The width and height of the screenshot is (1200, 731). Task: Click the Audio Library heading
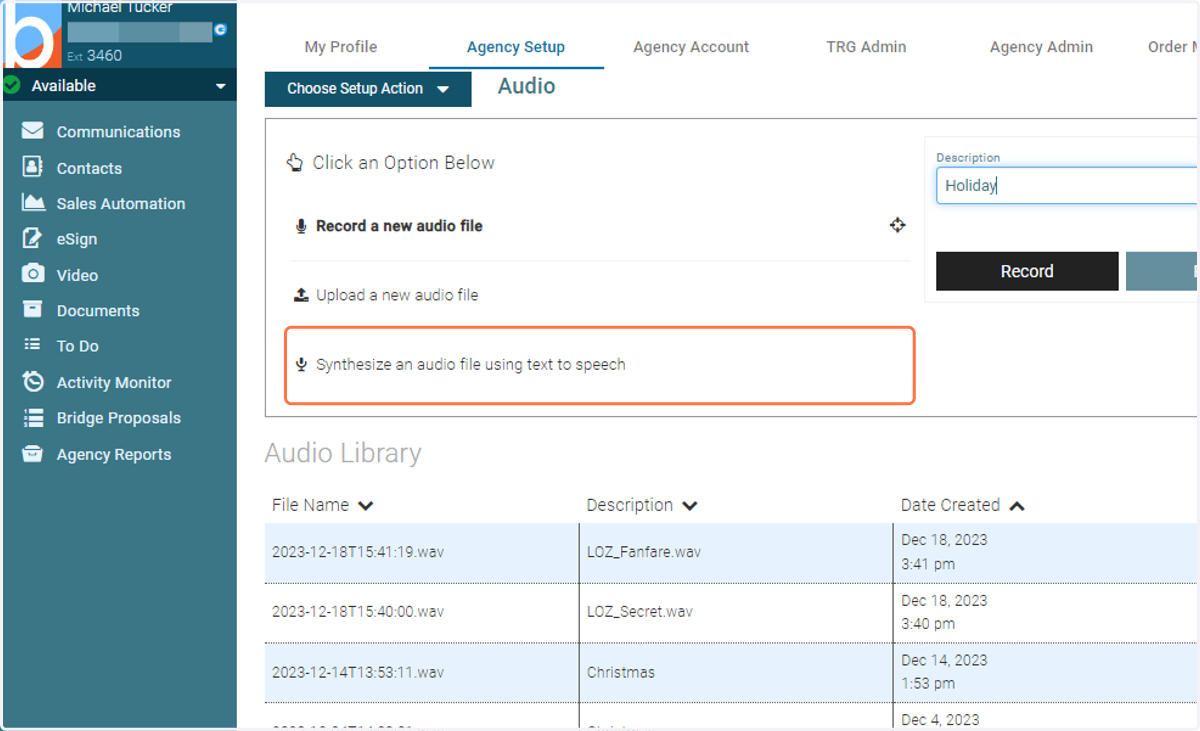343,453
